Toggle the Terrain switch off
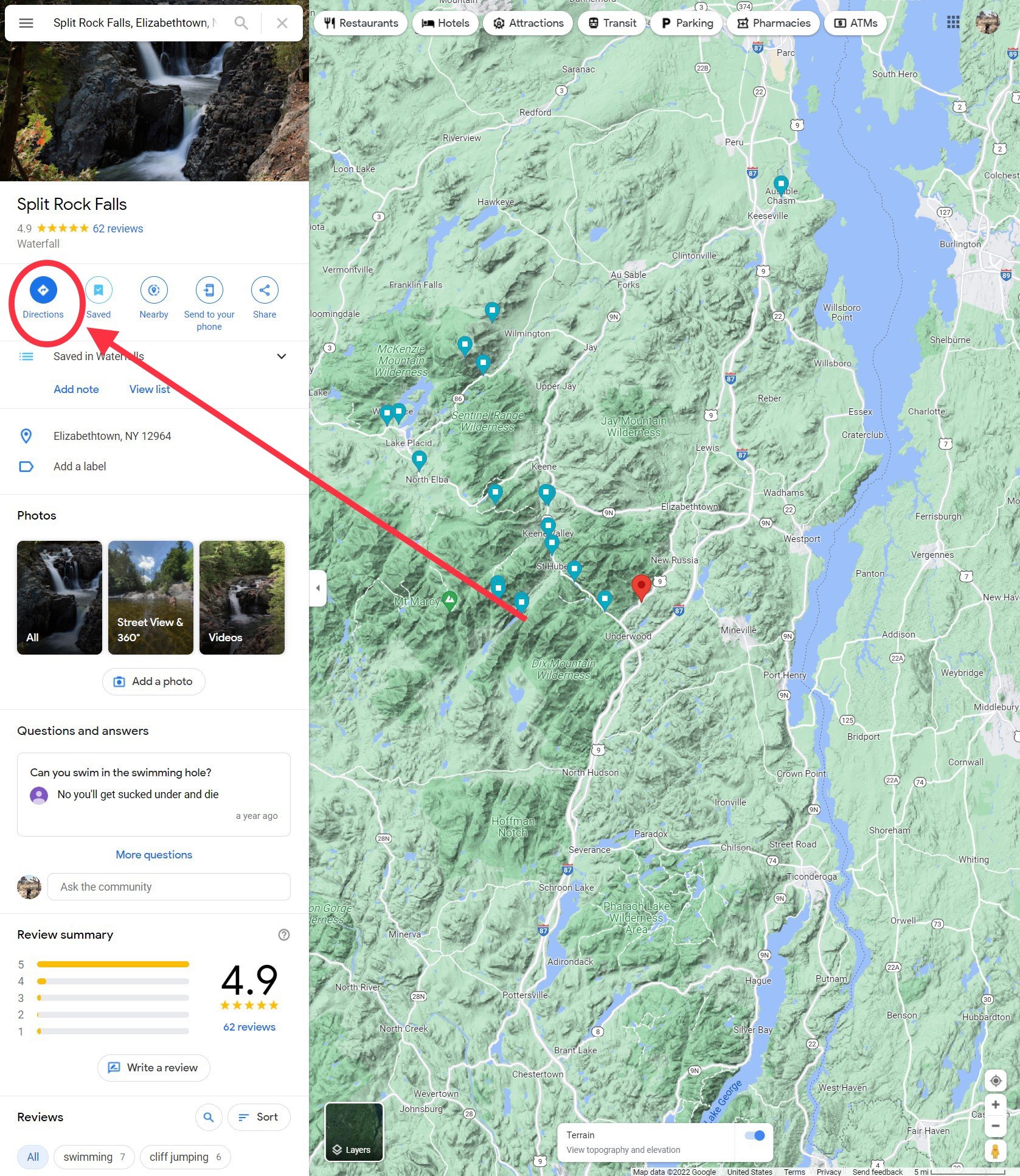Viewport: 1020px width, 1176px height. pyautogui.click(x=755, y=1135)
